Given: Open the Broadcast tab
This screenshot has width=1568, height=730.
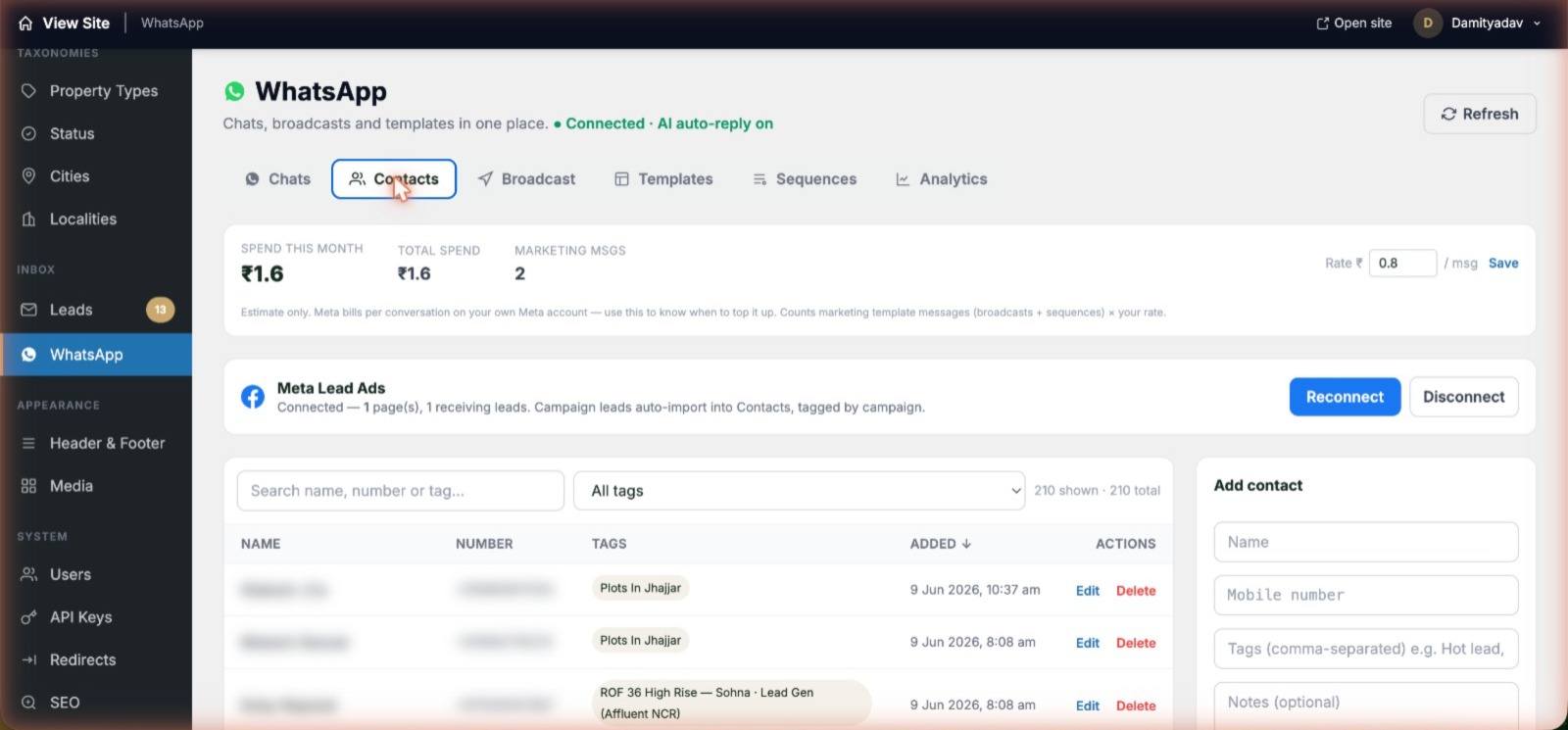Looking at the screenshot, I should (x=526, y=179).
